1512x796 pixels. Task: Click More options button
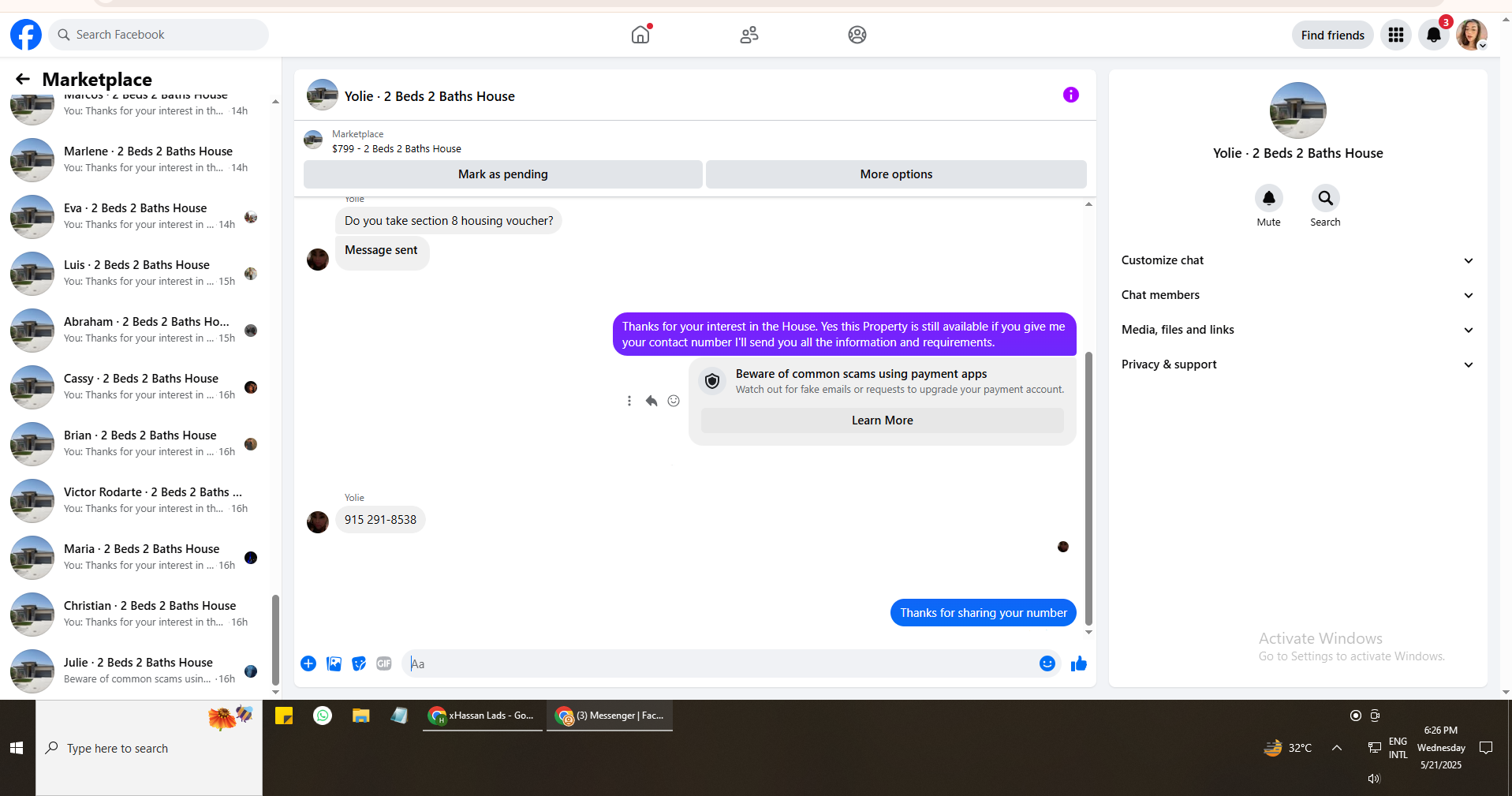[896, 174]
